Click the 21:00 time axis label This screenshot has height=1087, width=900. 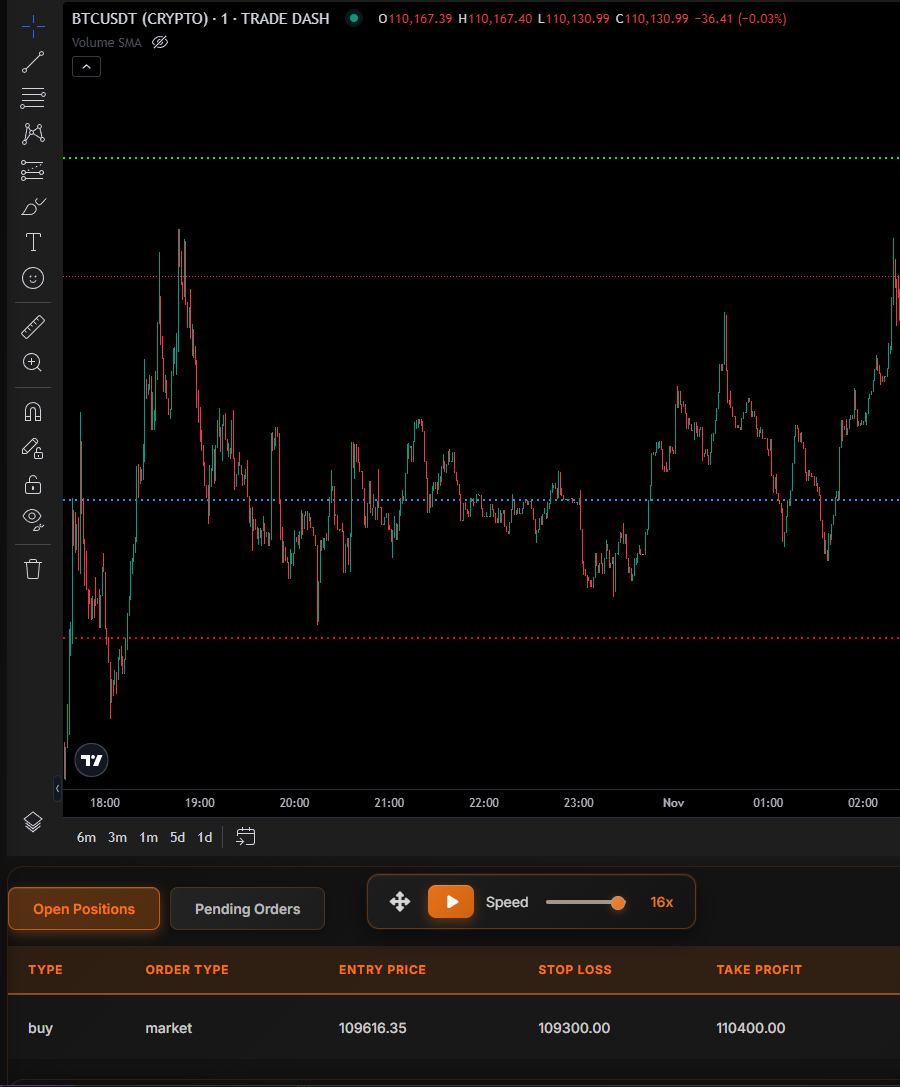tap(389, 803)
